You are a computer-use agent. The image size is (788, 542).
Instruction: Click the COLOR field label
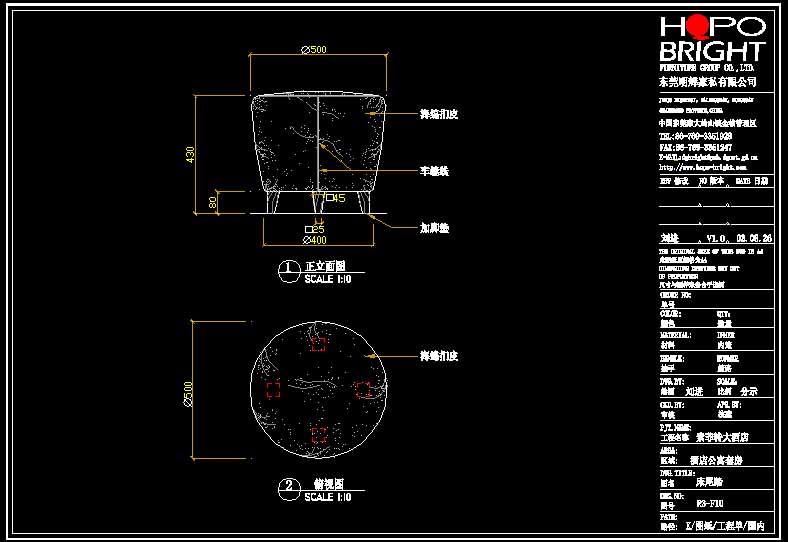tap(670, 314)
